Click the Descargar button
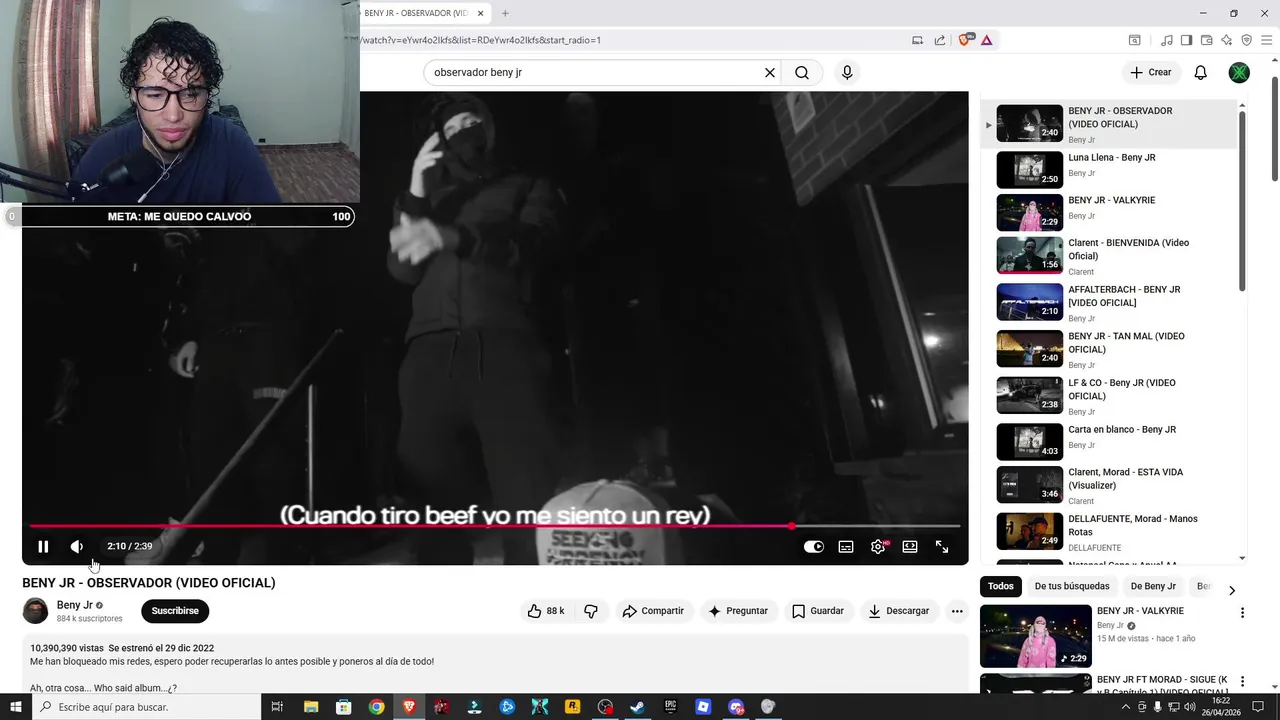1280x720 pixels. pyautogui.click(x=899, y=611)
